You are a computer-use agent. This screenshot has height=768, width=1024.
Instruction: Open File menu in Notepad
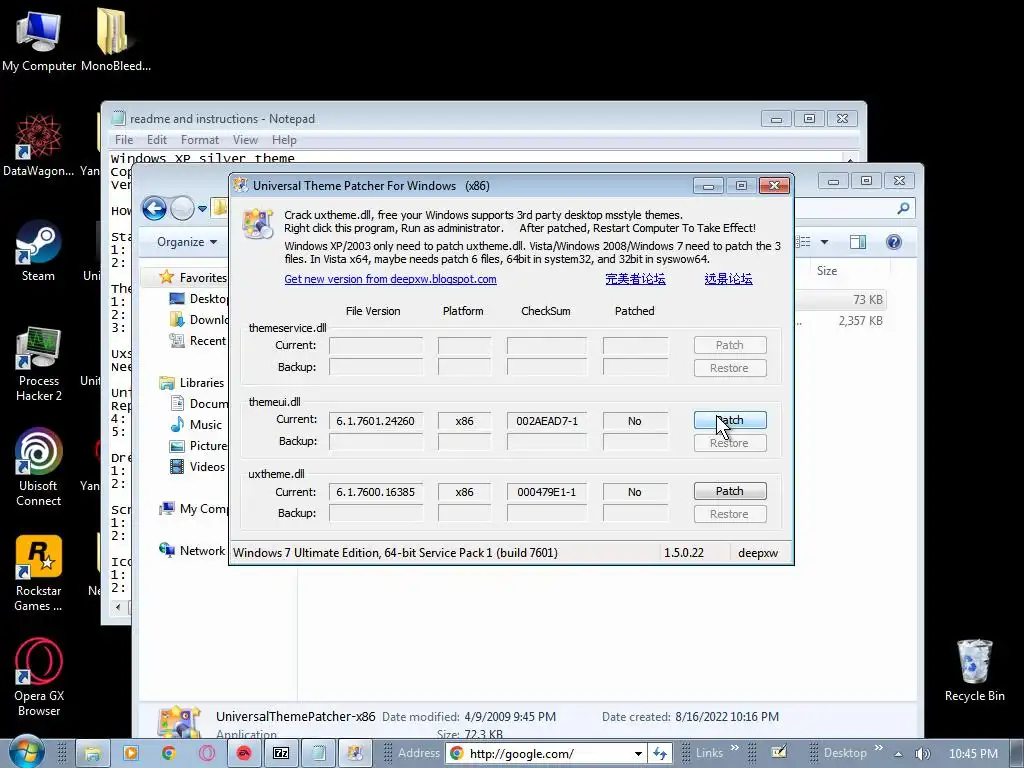(x=123, y=140)
